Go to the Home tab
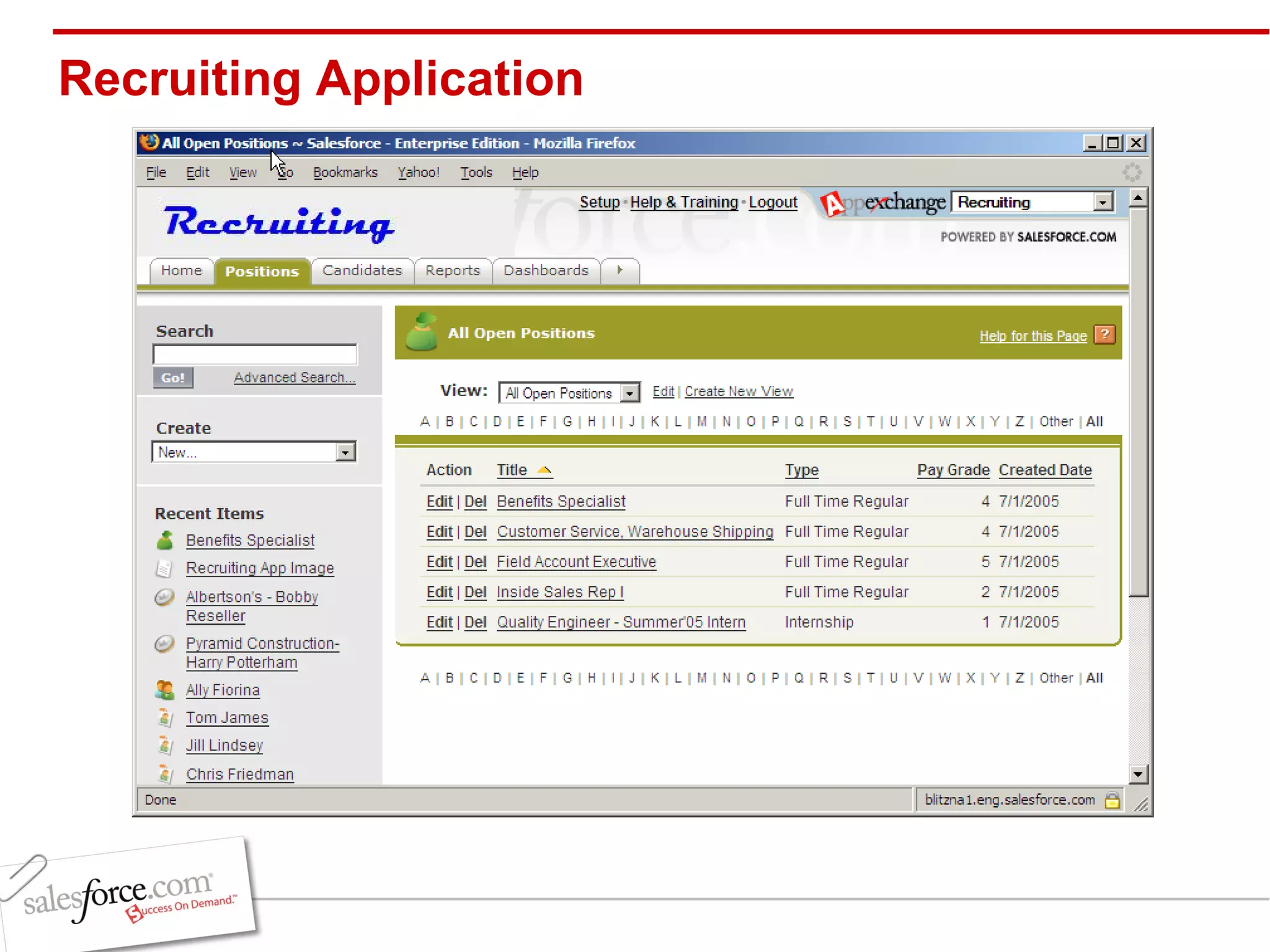The height and width of the screenshot is (952, 1270). point(182,271)
